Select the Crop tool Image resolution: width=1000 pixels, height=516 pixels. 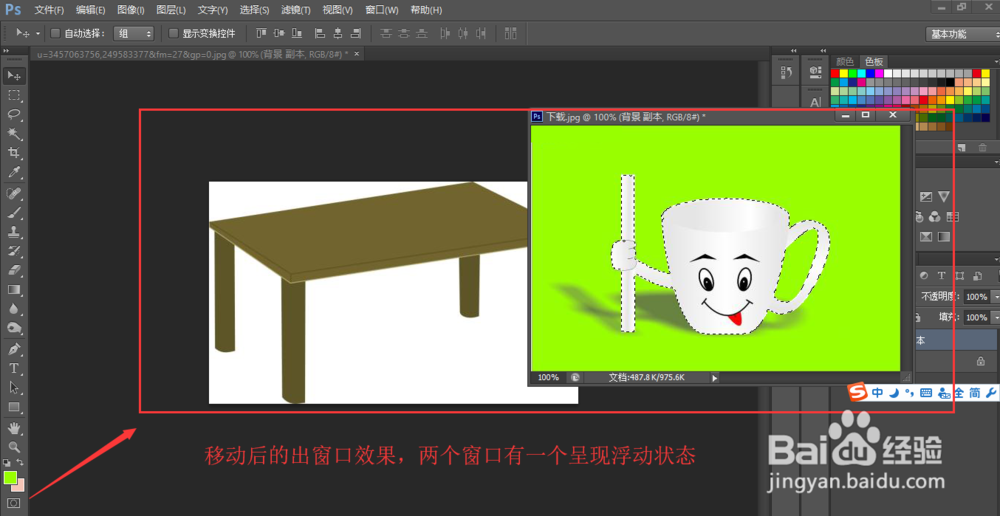pos(14,152)
